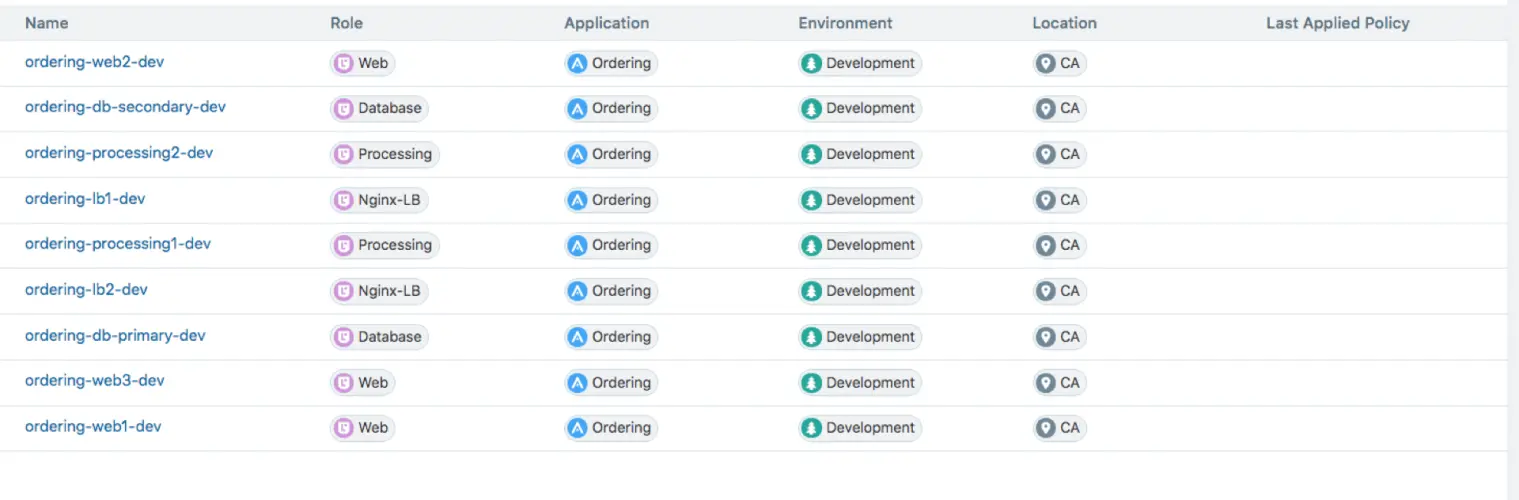The width and height of the screenshot is (1519, 500).
Task: Click the Nginx-LB role icon in ordering-lb2-dev row
Action: tap(344, 292)
